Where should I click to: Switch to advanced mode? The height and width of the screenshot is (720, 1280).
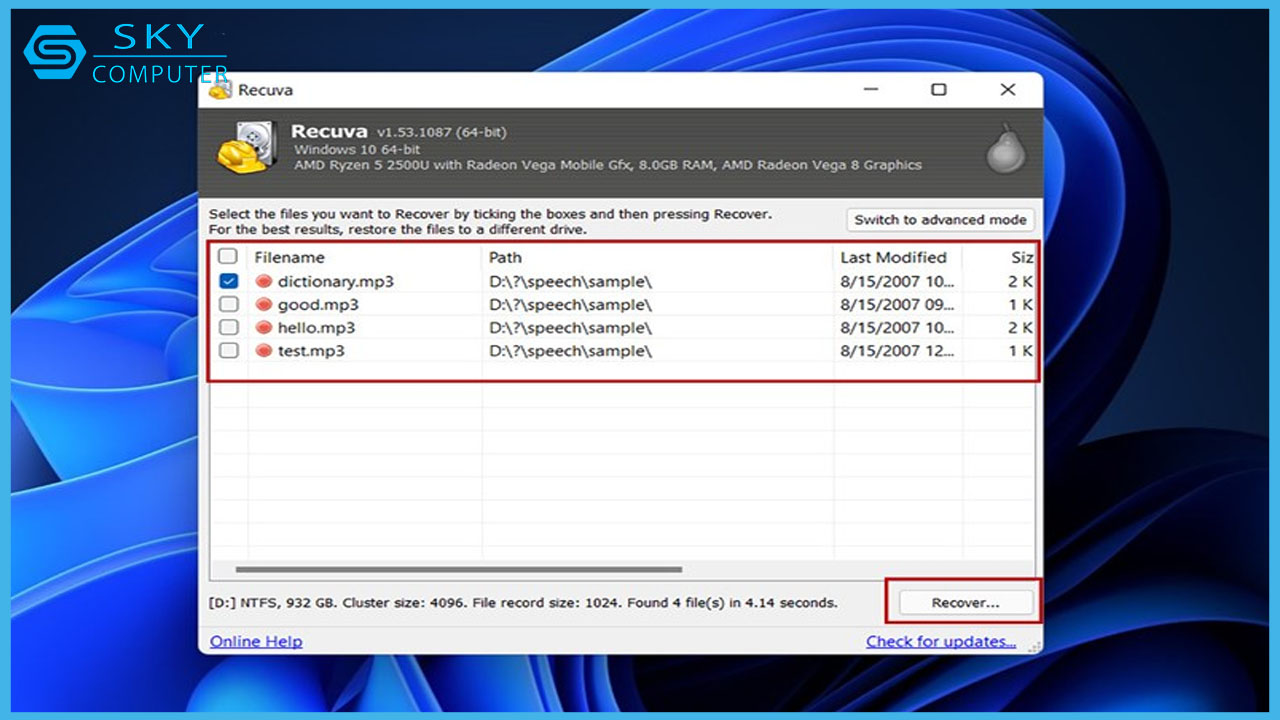pyautogui.click(x=940, y=220)
